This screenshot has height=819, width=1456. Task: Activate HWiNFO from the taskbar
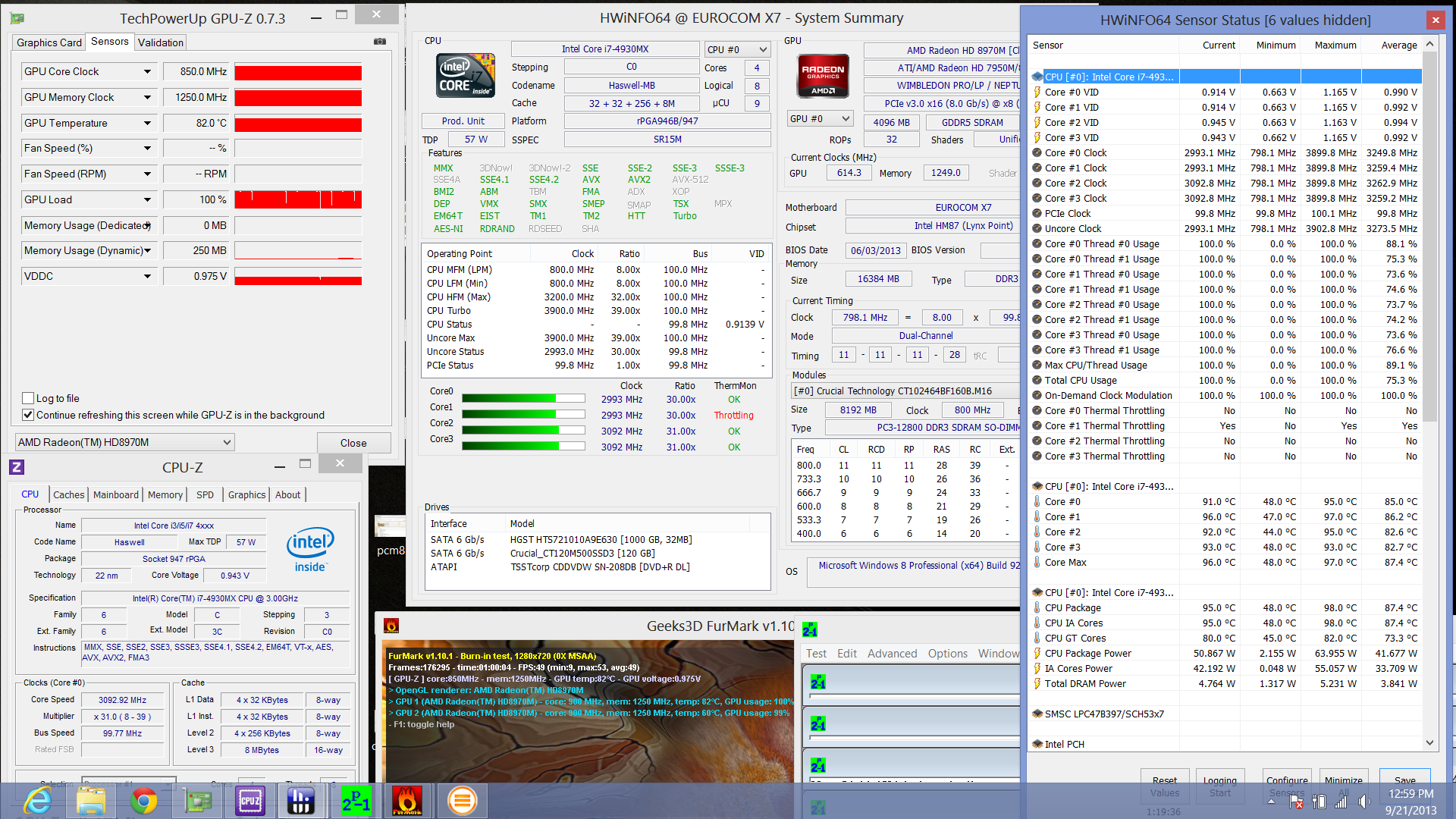pos(302,801)
